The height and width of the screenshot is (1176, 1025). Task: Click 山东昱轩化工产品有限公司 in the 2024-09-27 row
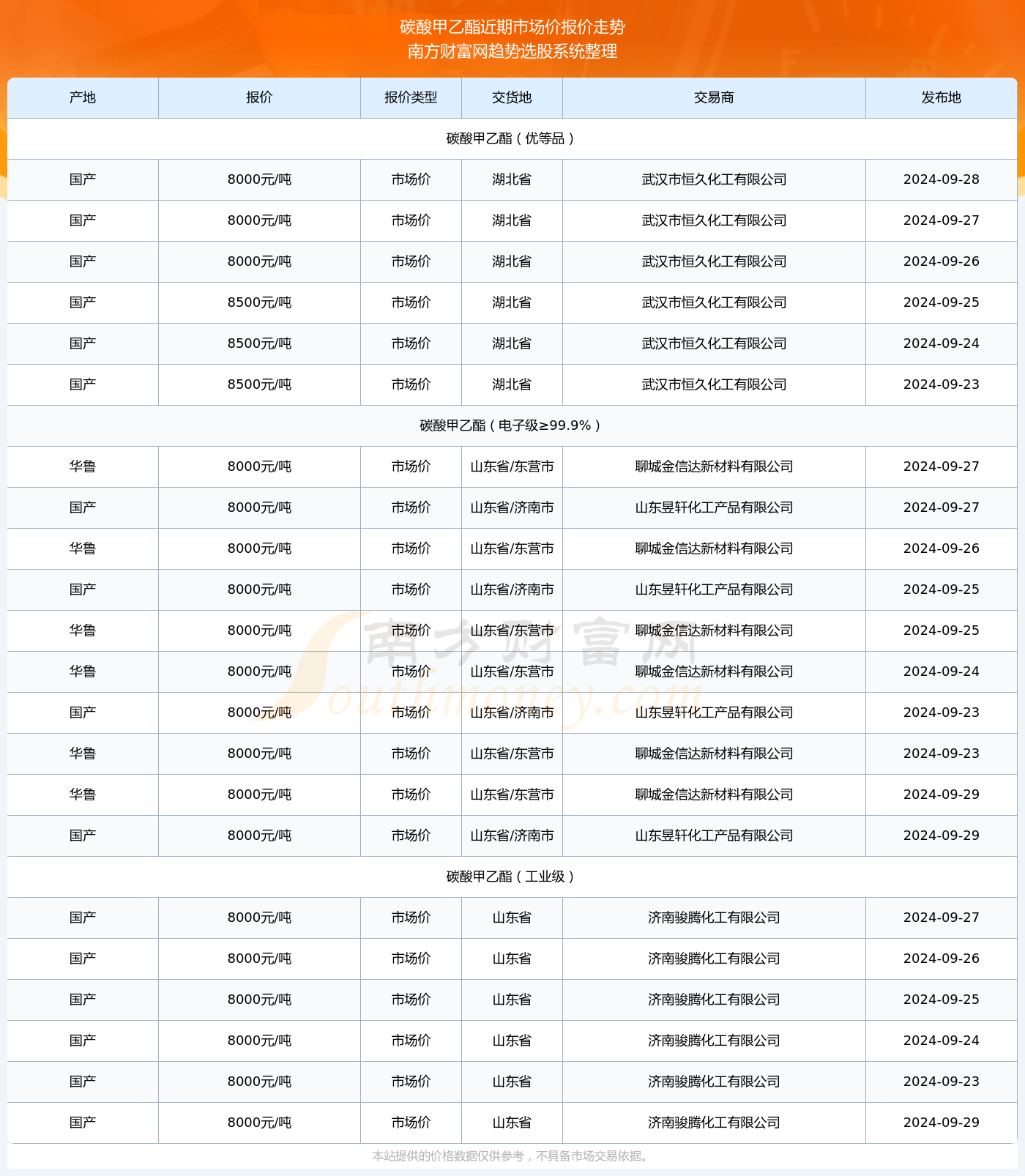714,507
